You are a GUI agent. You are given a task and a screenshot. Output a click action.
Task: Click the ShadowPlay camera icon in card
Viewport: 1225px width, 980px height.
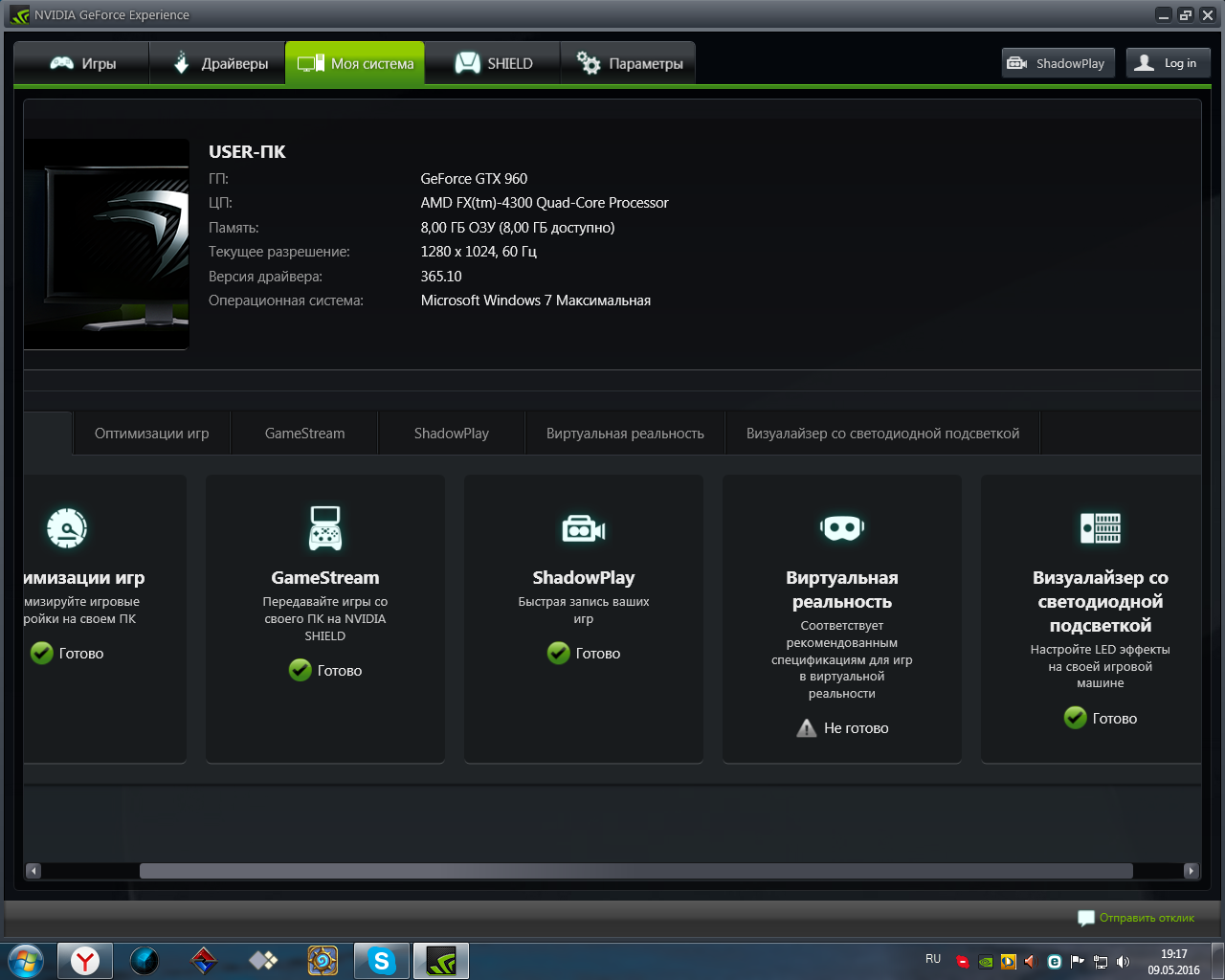pos(584,528)
